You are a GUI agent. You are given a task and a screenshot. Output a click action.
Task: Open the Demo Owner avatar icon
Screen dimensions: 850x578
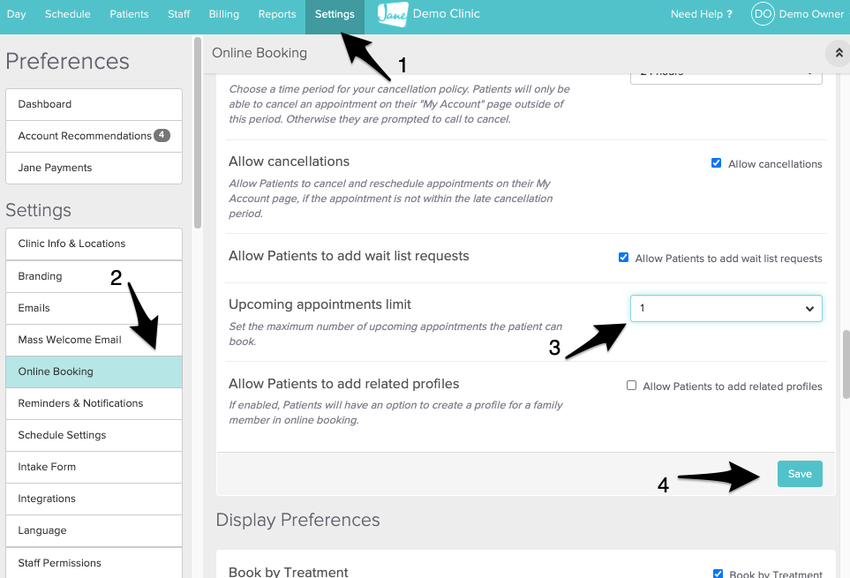762,14
